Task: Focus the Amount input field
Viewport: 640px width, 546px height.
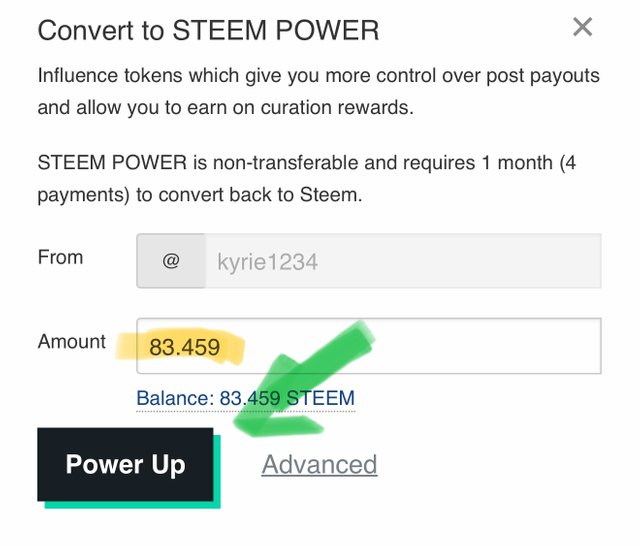Action: (369, 346)
